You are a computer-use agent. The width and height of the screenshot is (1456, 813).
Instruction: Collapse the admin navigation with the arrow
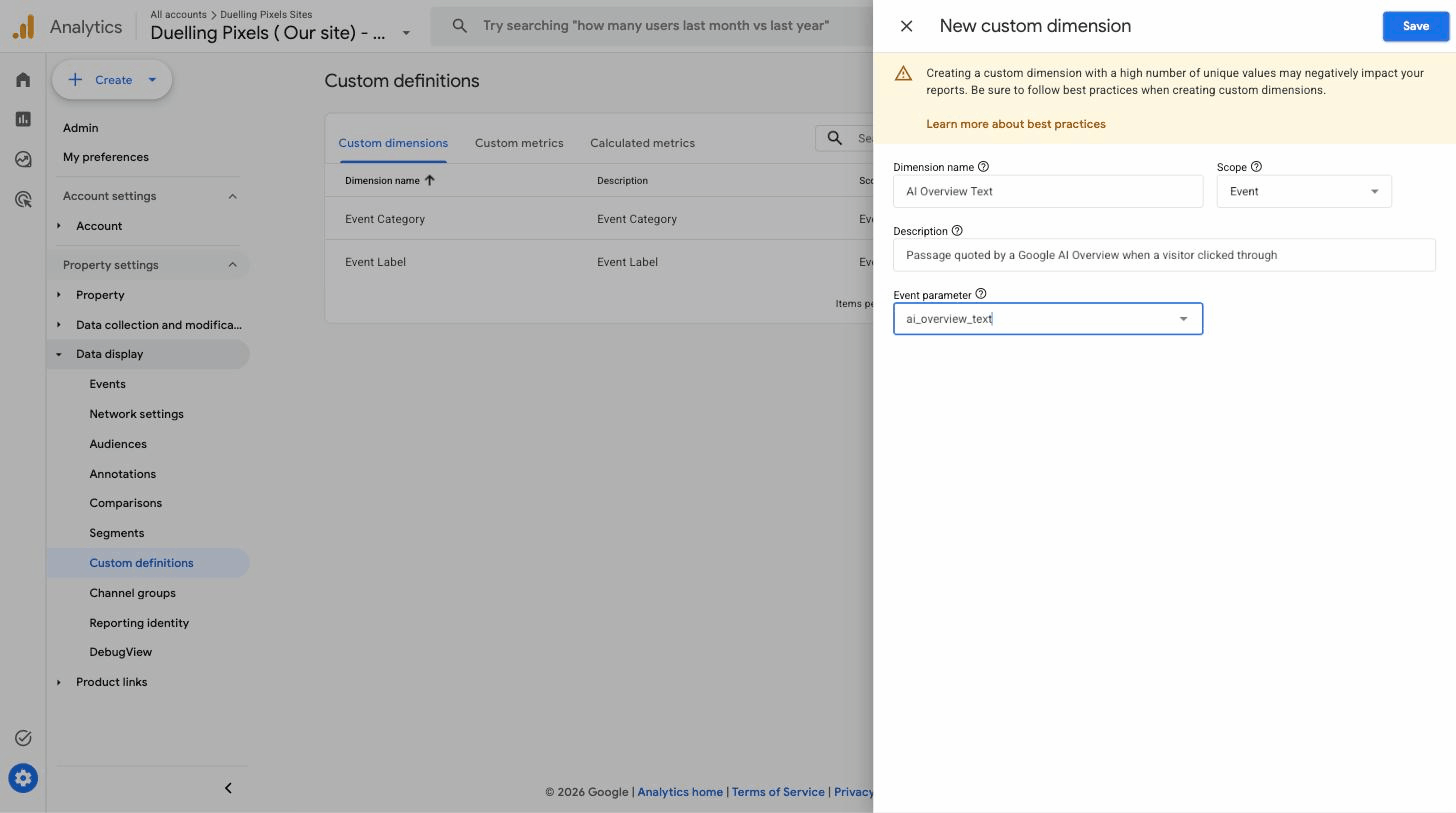228,788
